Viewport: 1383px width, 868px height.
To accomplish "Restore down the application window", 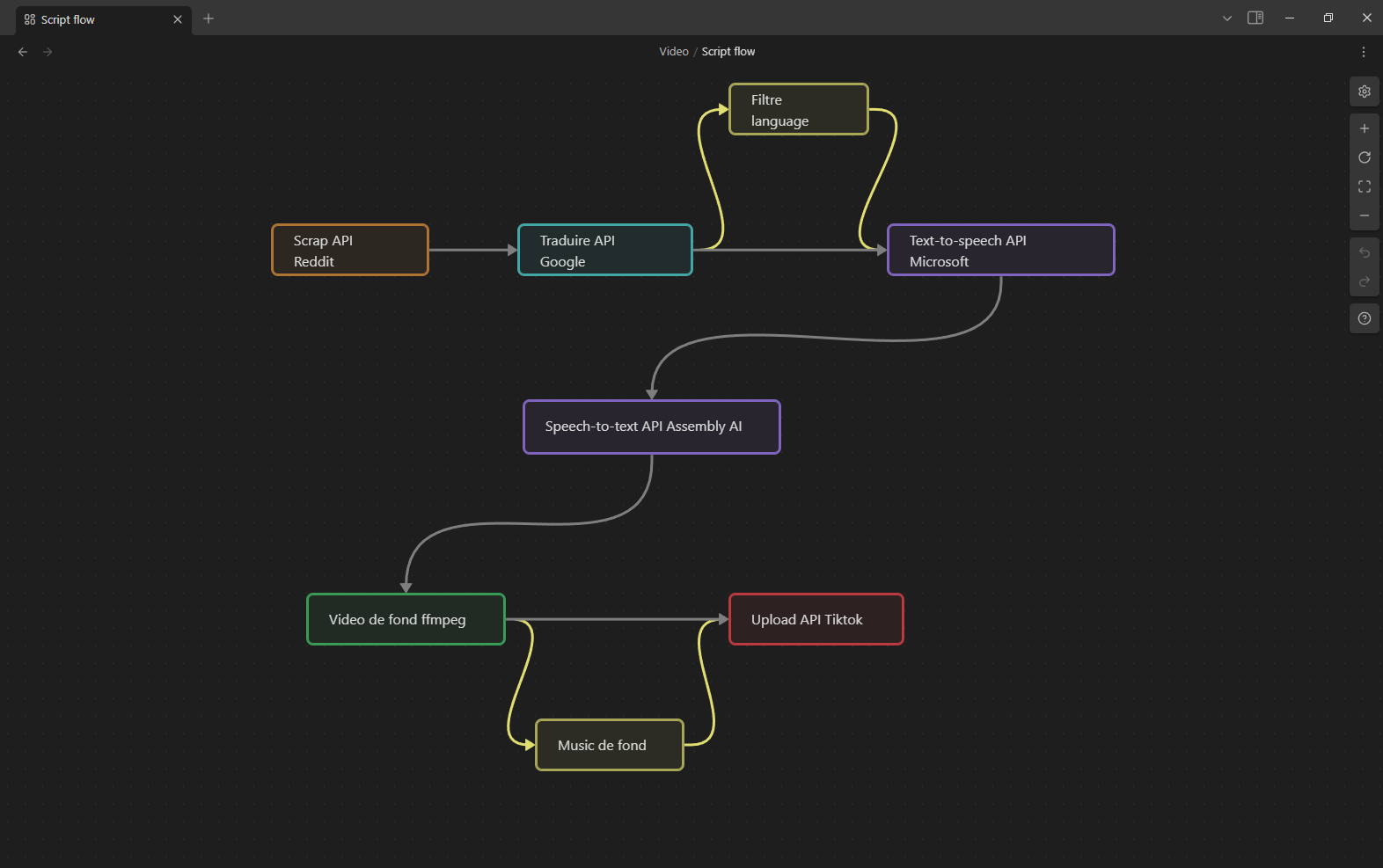I will 1328,18.
